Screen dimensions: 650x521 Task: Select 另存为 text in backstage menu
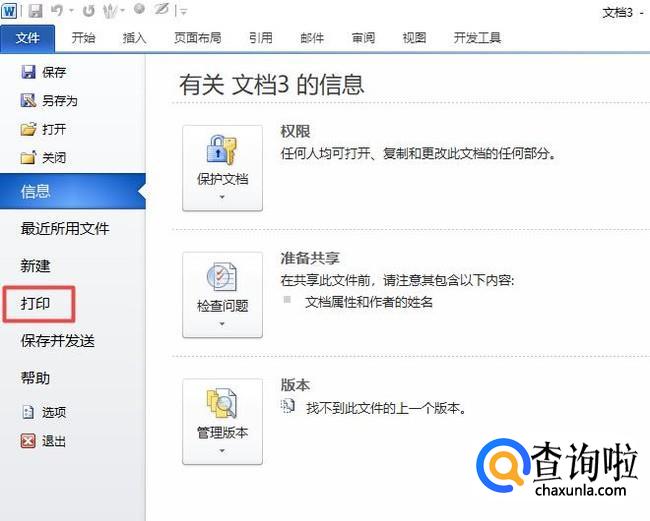[60, 101]
